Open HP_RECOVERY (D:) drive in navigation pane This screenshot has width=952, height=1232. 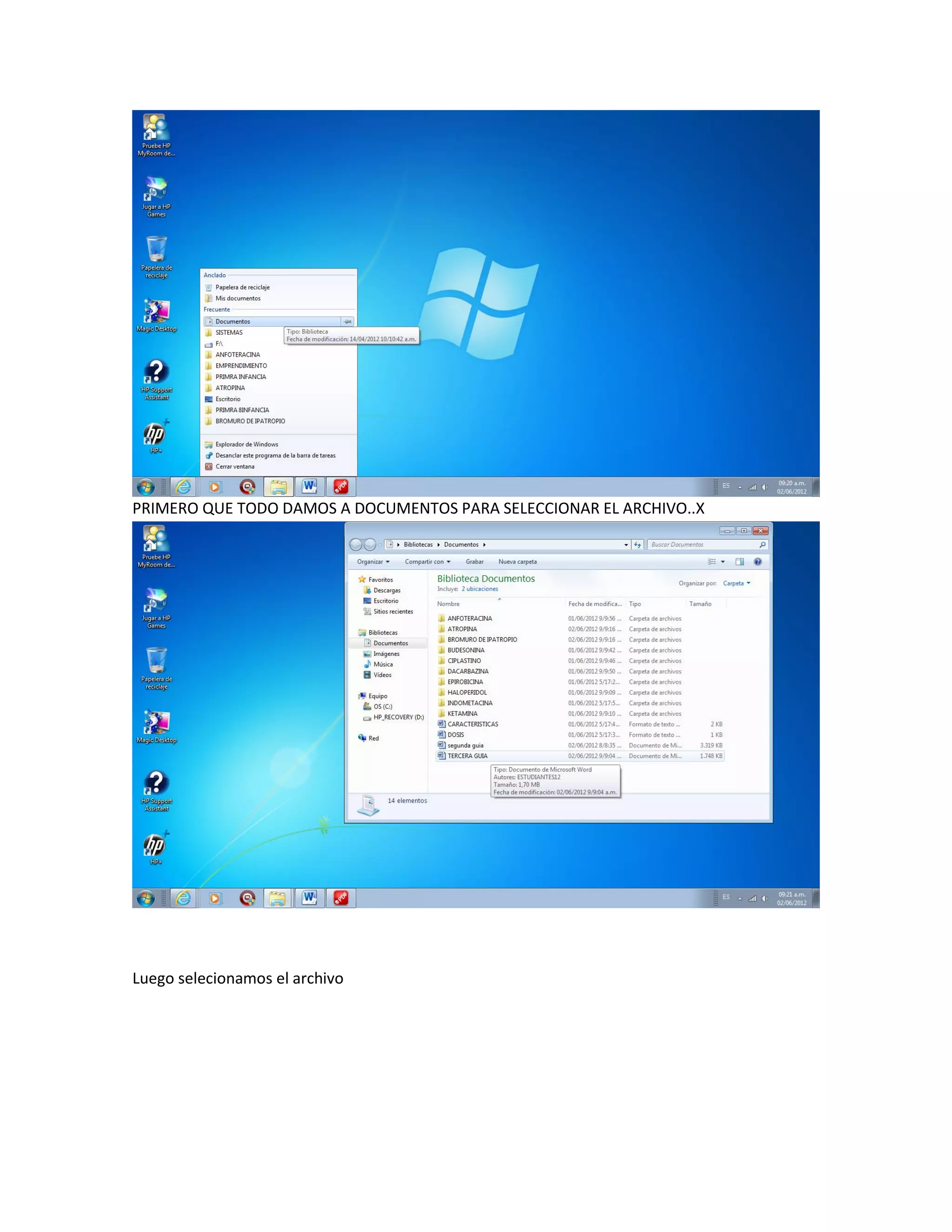[x=398, y=717]
